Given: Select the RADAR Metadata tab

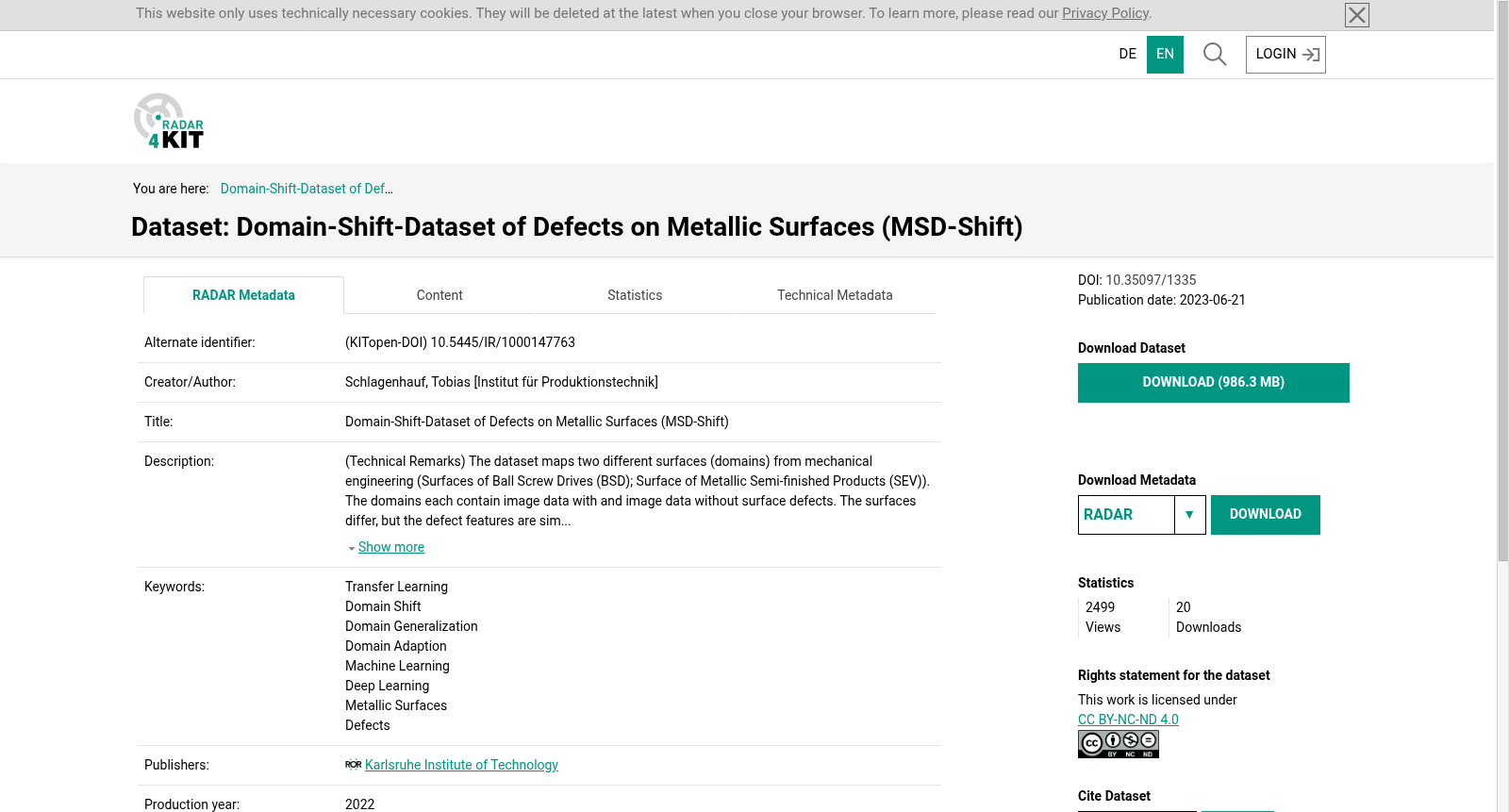Looking at the screenshot, I should point(243,295).
